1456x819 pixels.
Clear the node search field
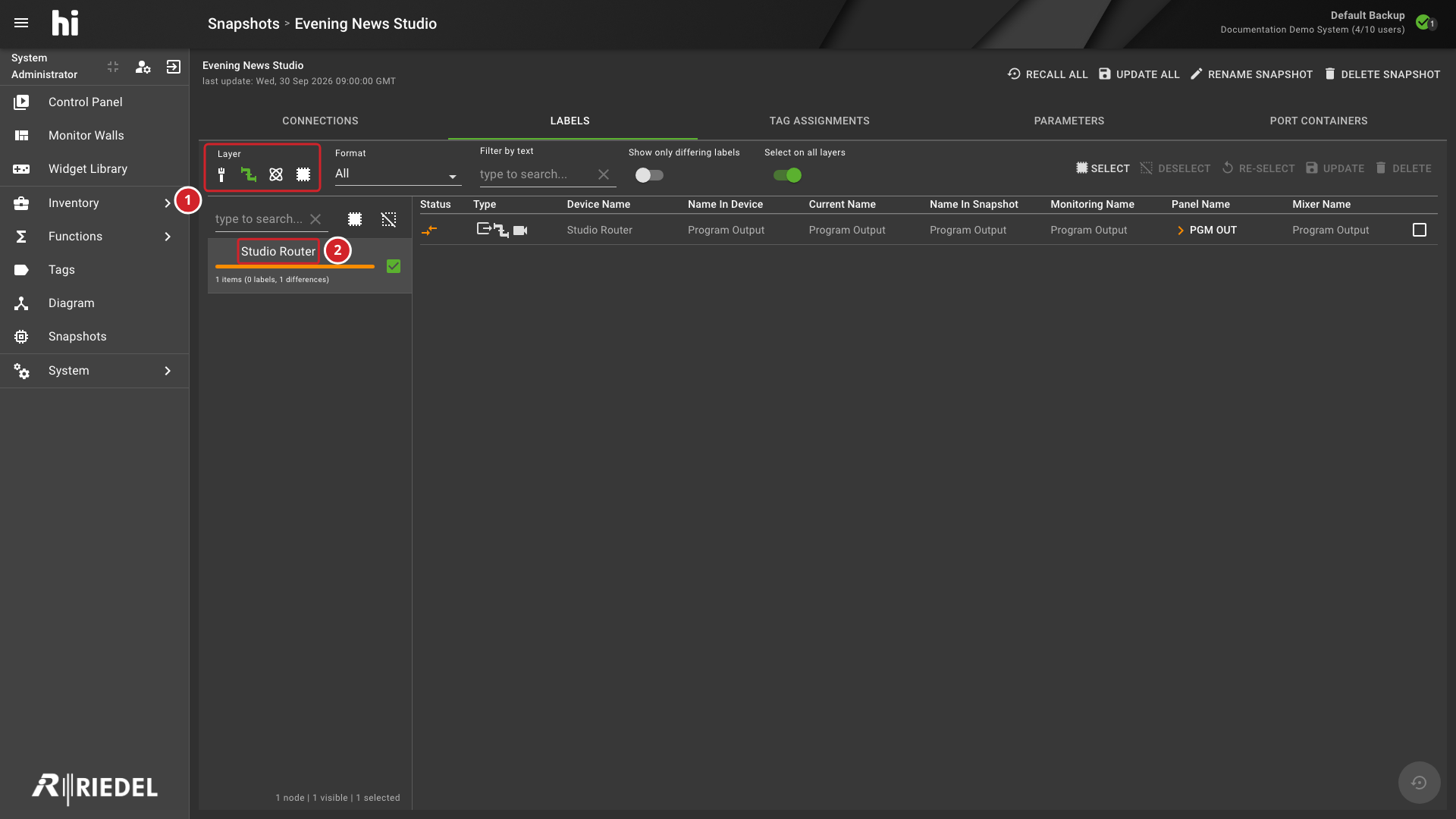tap(315, 219)
